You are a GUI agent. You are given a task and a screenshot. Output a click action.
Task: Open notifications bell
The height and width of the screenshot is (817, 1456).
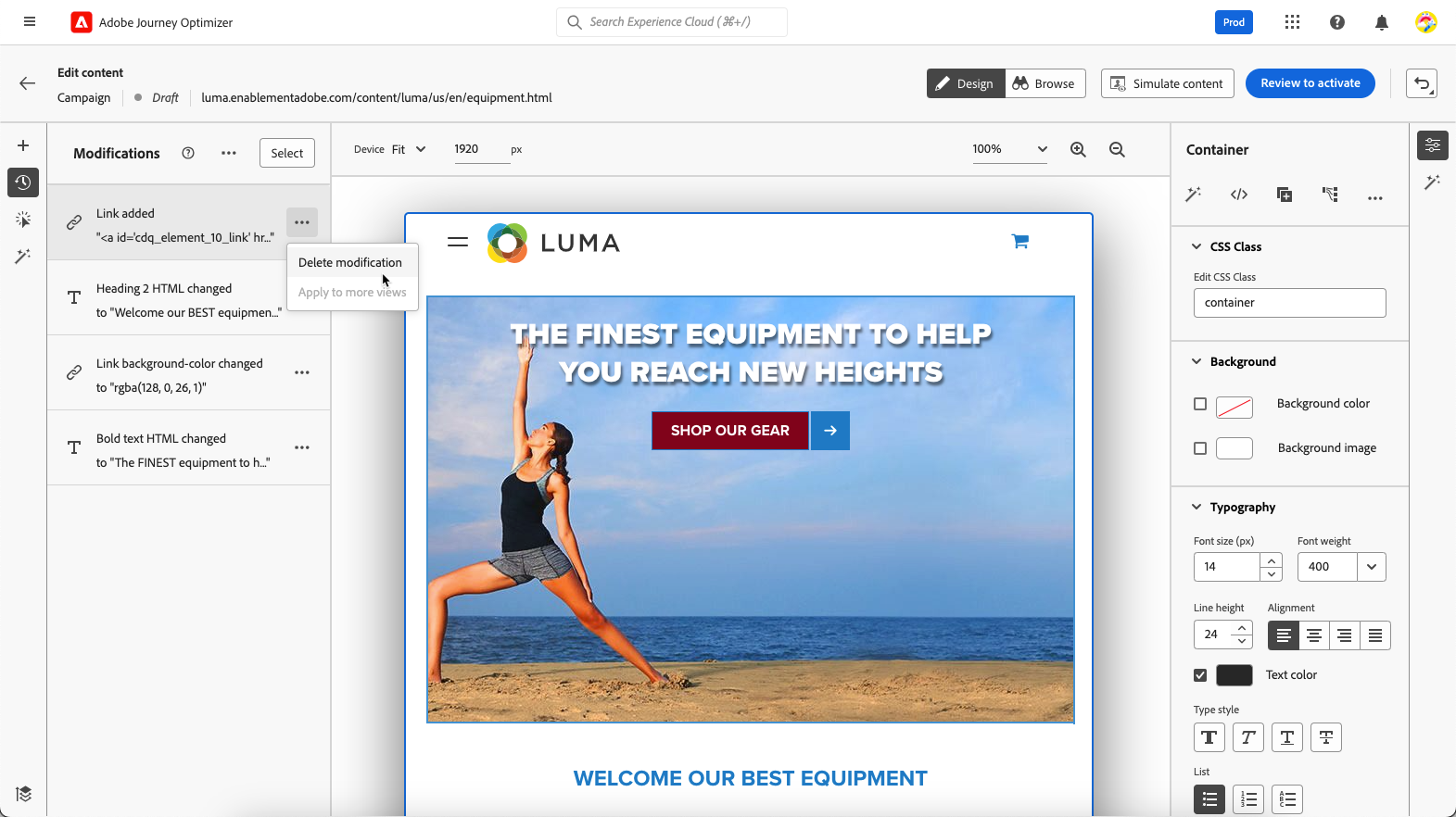click(1381, 22)
